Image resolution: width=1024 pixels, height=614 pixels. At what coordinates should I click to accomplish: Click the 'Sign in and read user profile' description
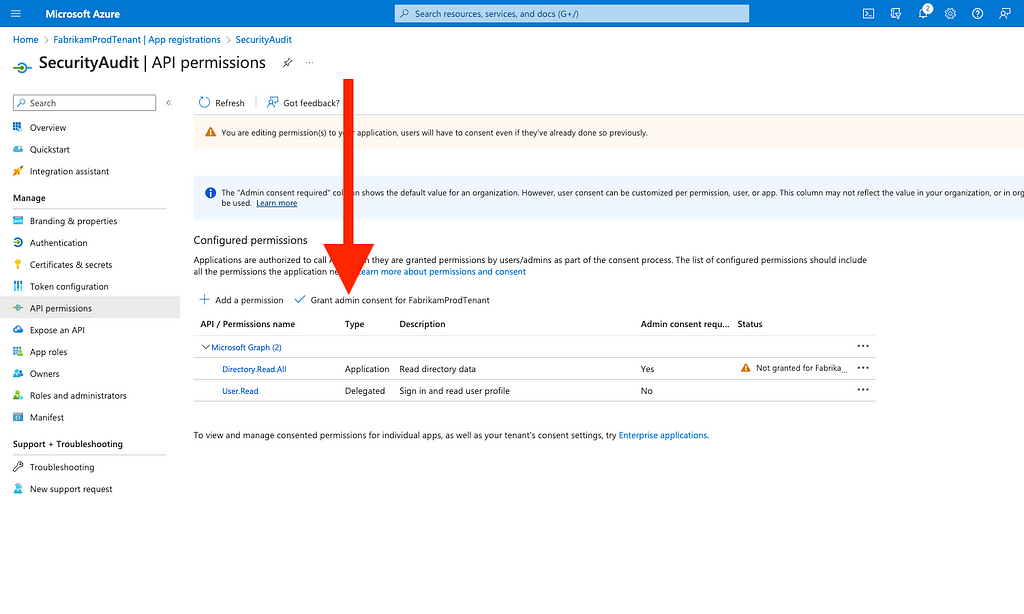pos(455,391)
